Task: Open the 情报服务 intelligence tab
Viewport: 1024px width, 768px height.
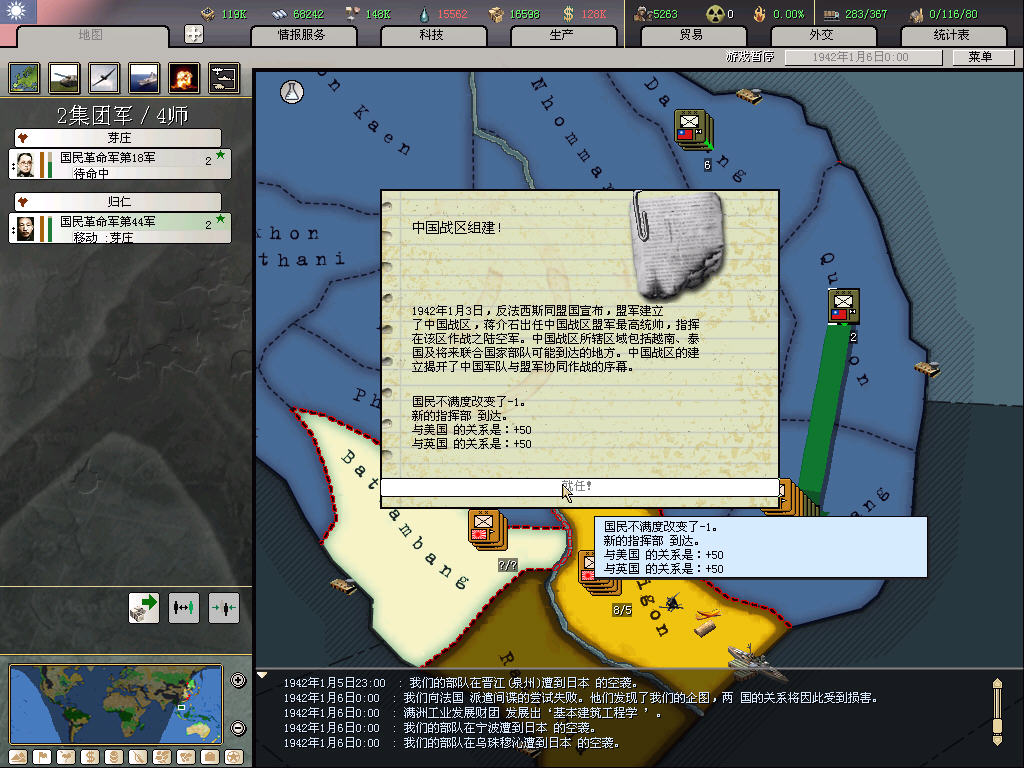Action: coord(302,35)
